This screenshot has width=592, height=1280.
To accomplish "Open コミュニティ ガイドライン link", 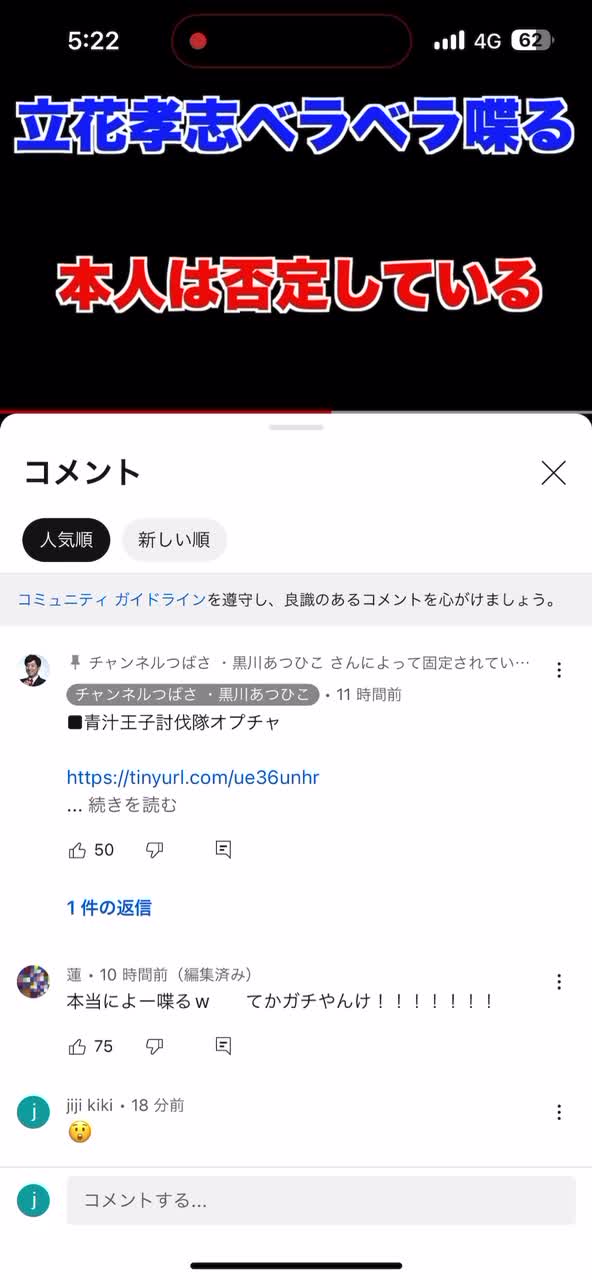I will point(112,600).
